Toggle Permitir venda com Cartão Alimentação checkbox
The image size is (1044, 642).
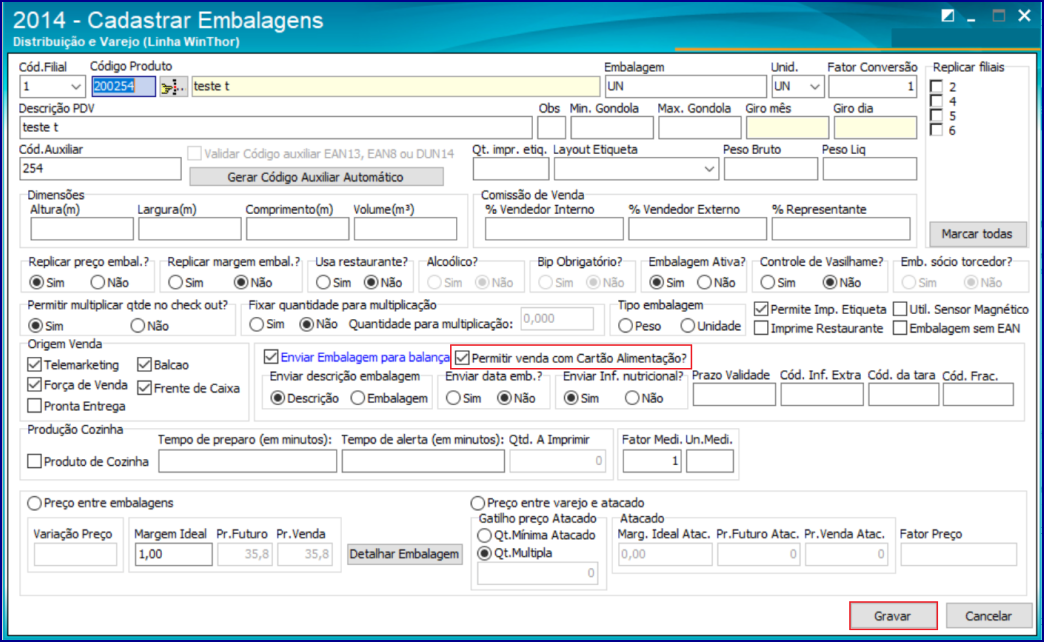click(463, 358)
